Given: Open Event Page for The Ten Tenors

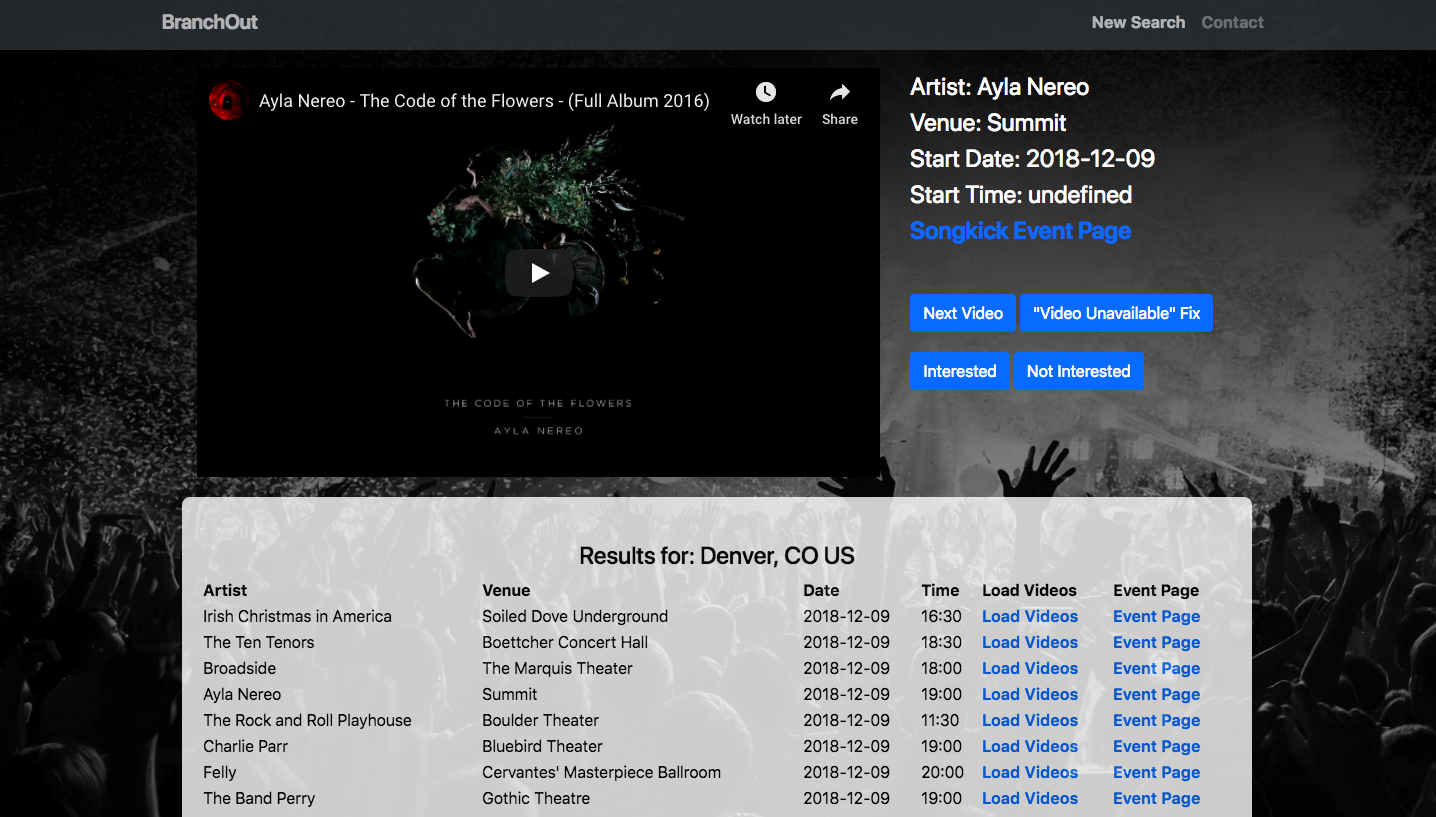Looking at the screenshot, I should (x=1157, y=642).
